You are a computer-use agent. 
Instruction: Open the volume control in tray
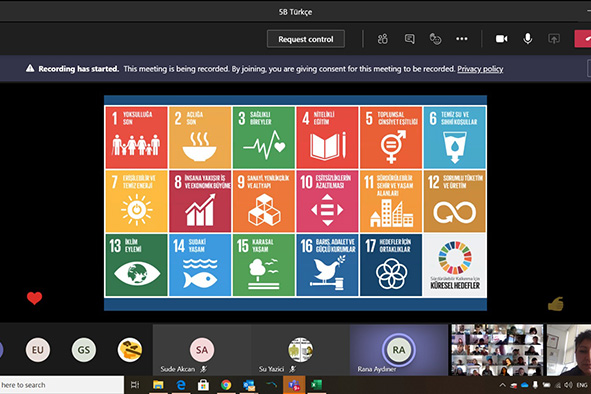pos(568,385)
